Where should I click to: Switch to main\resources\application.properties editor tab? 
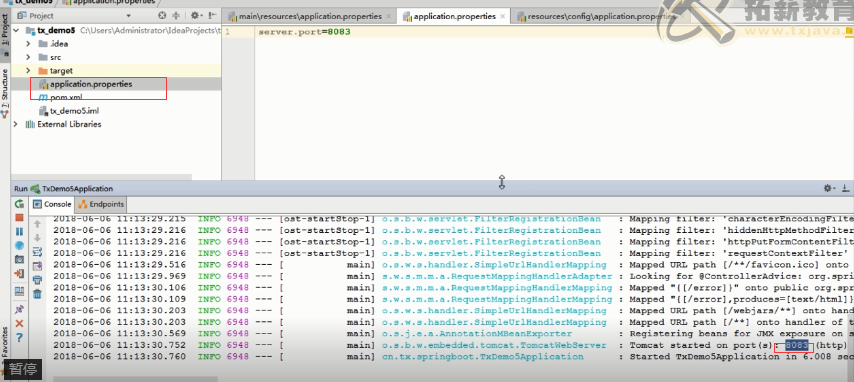(310, 16)
